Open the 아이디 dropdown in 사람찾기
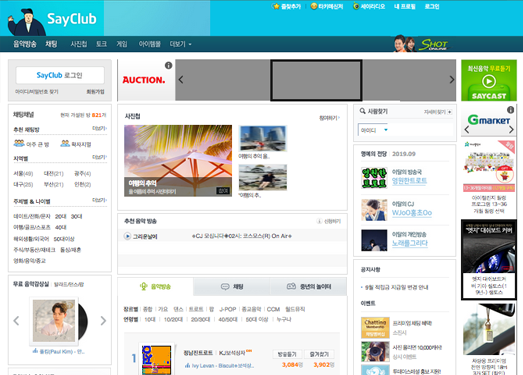 point(373,130)
